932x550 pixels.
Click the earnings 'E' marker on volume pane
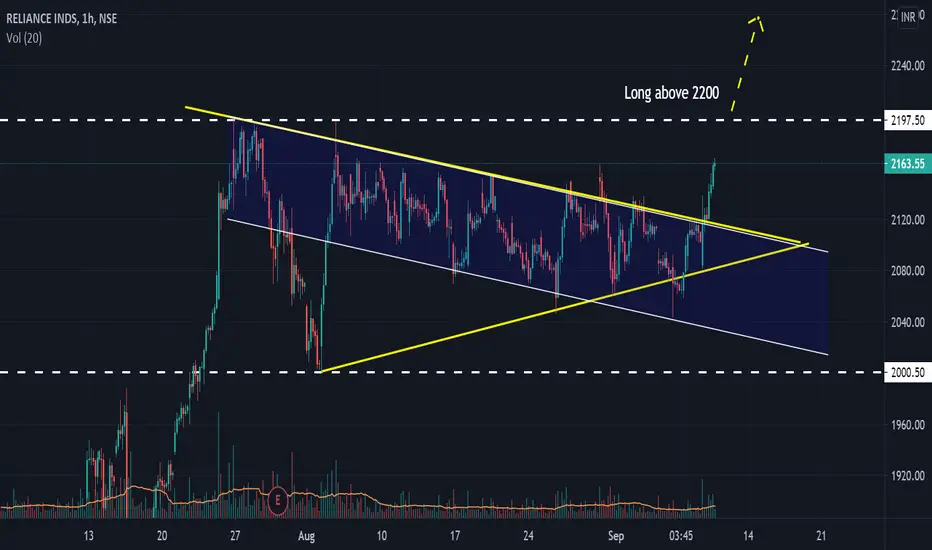coord(277,501)
